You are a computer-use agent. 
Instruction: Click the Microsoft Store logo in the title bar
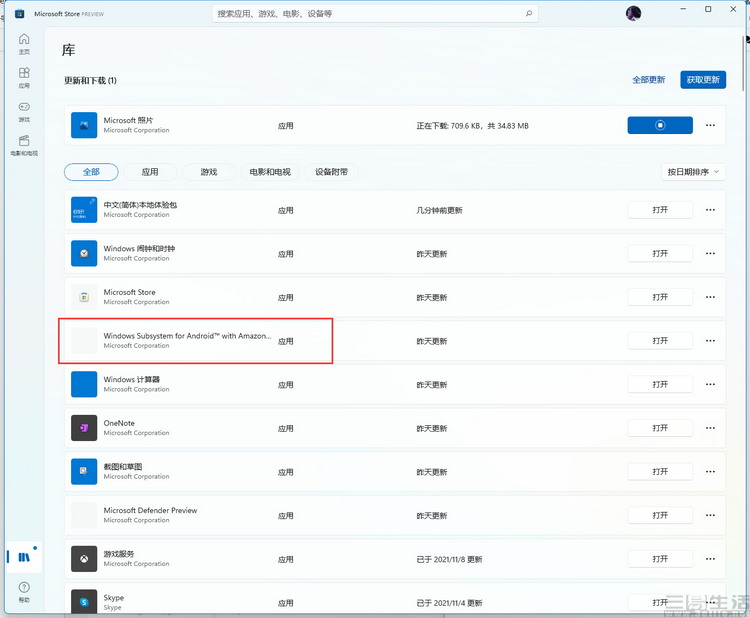pyautogui.click(x=20, y=14)
